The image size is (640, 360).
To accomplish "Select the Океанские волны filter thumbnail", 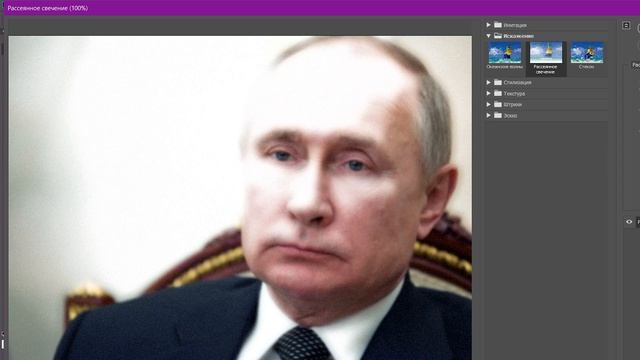I will click(505, 53).
